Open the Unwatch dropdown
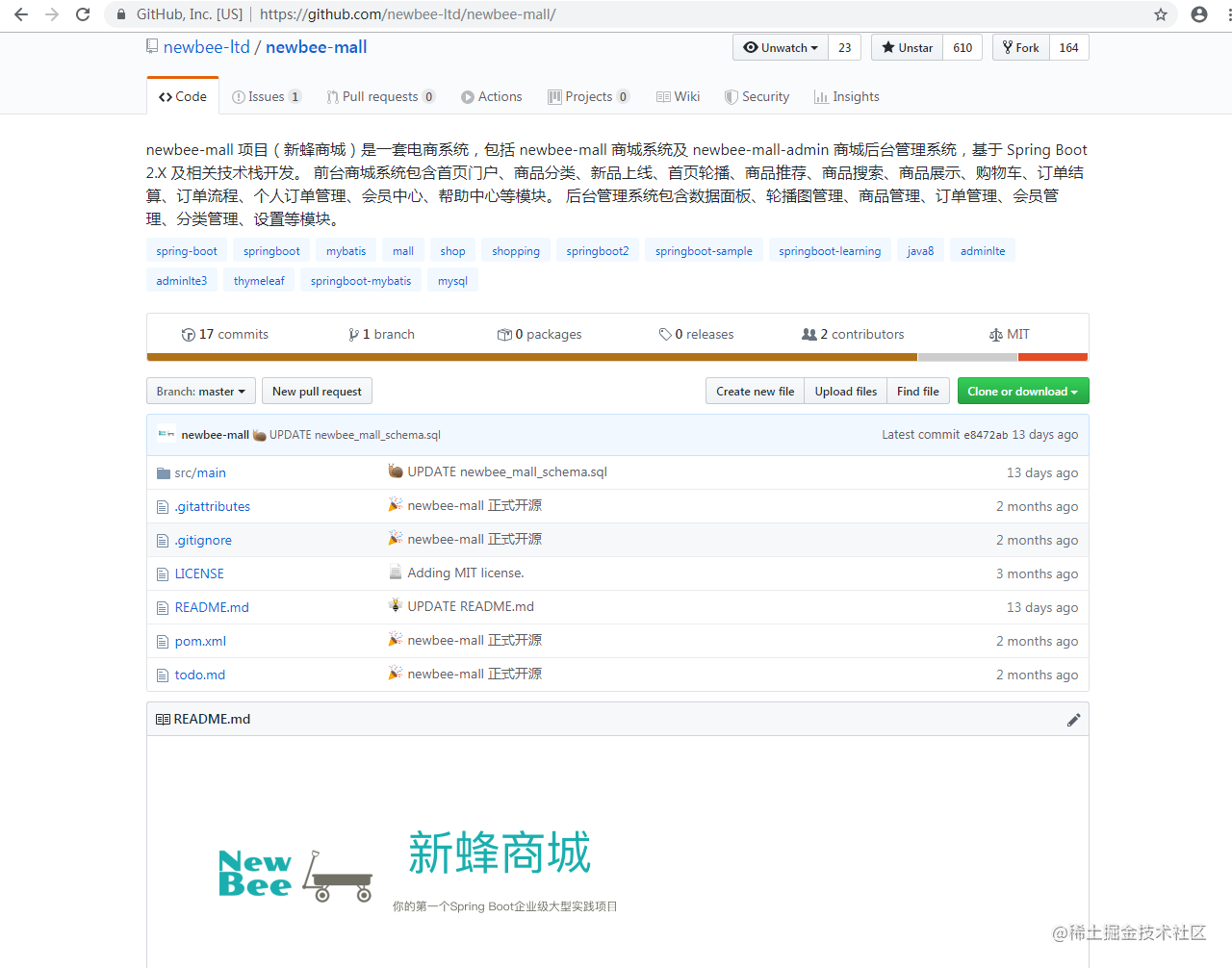Viewport: 1232px width, 968px height. pos(781,48)
